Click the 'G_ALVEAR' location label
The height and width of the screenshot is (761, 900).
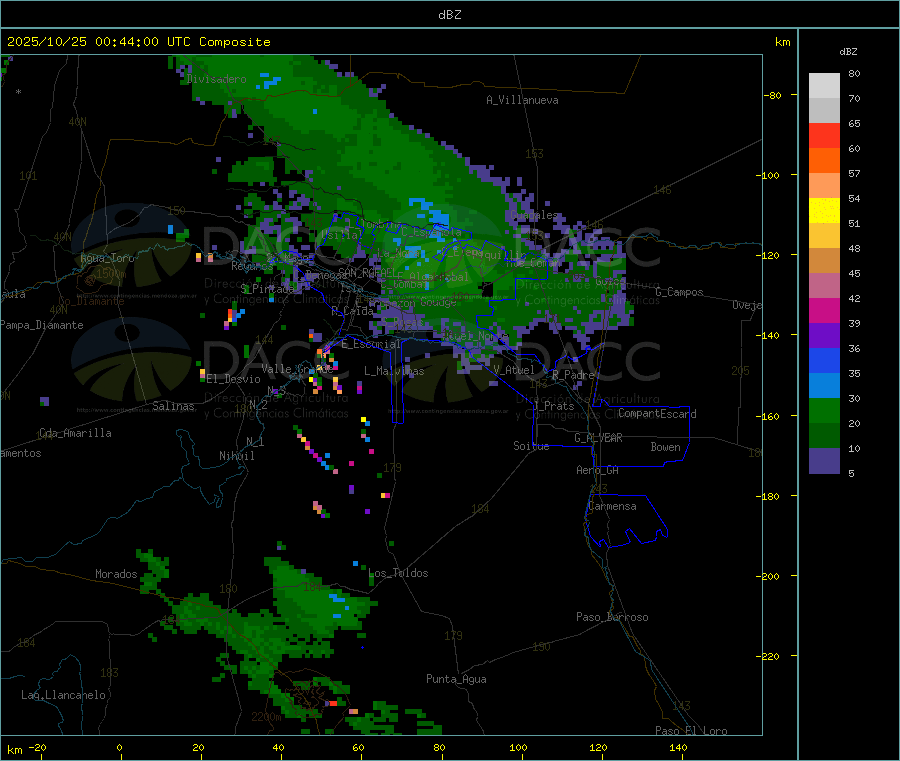598,438
